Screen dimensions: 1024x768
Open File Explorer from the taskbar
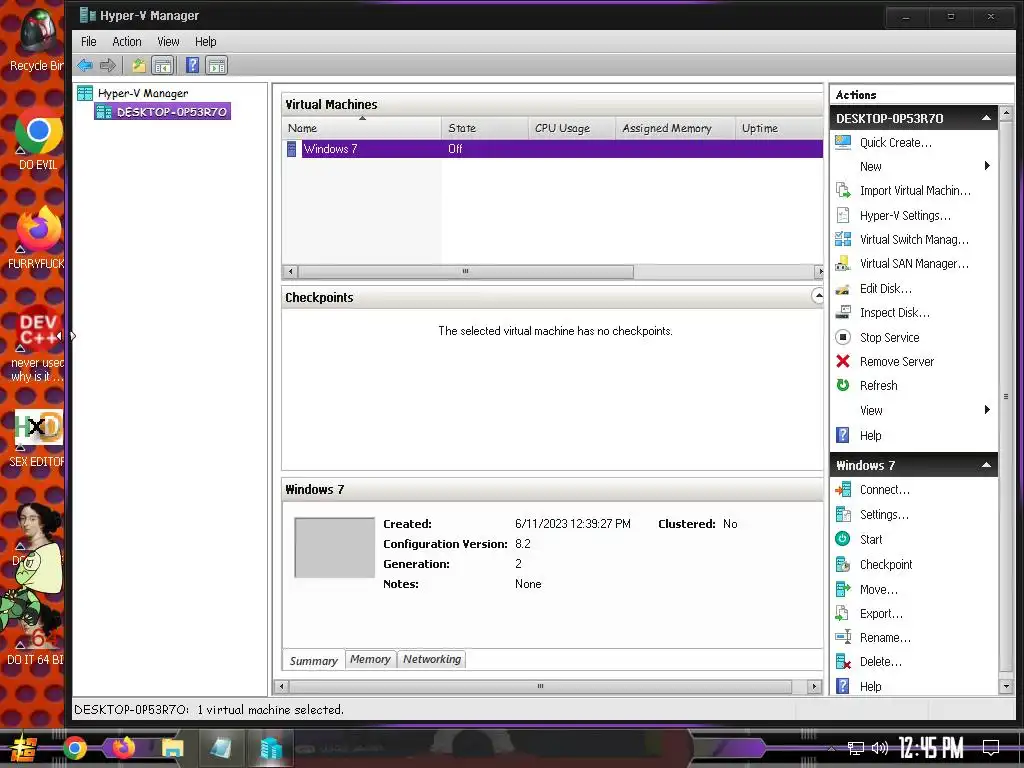172,748
